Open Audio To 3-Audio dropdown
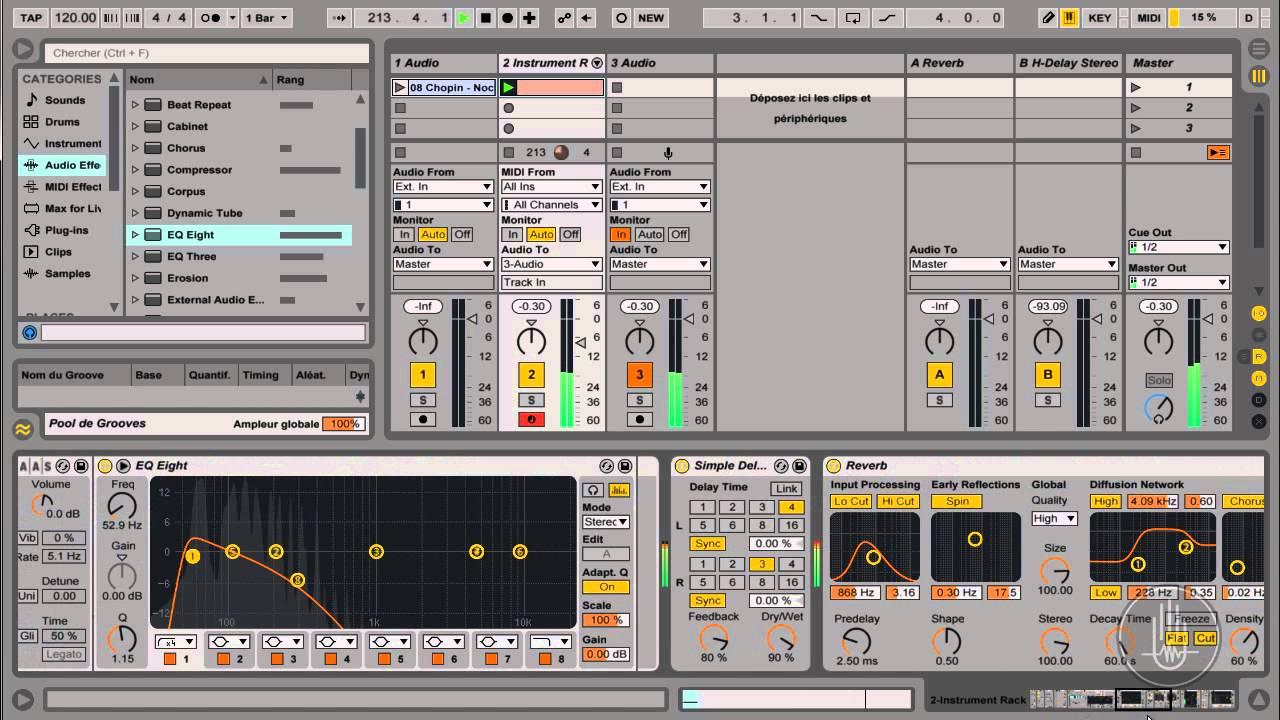The height and width of the screenshot is (720, 1280). click(551, 265)
